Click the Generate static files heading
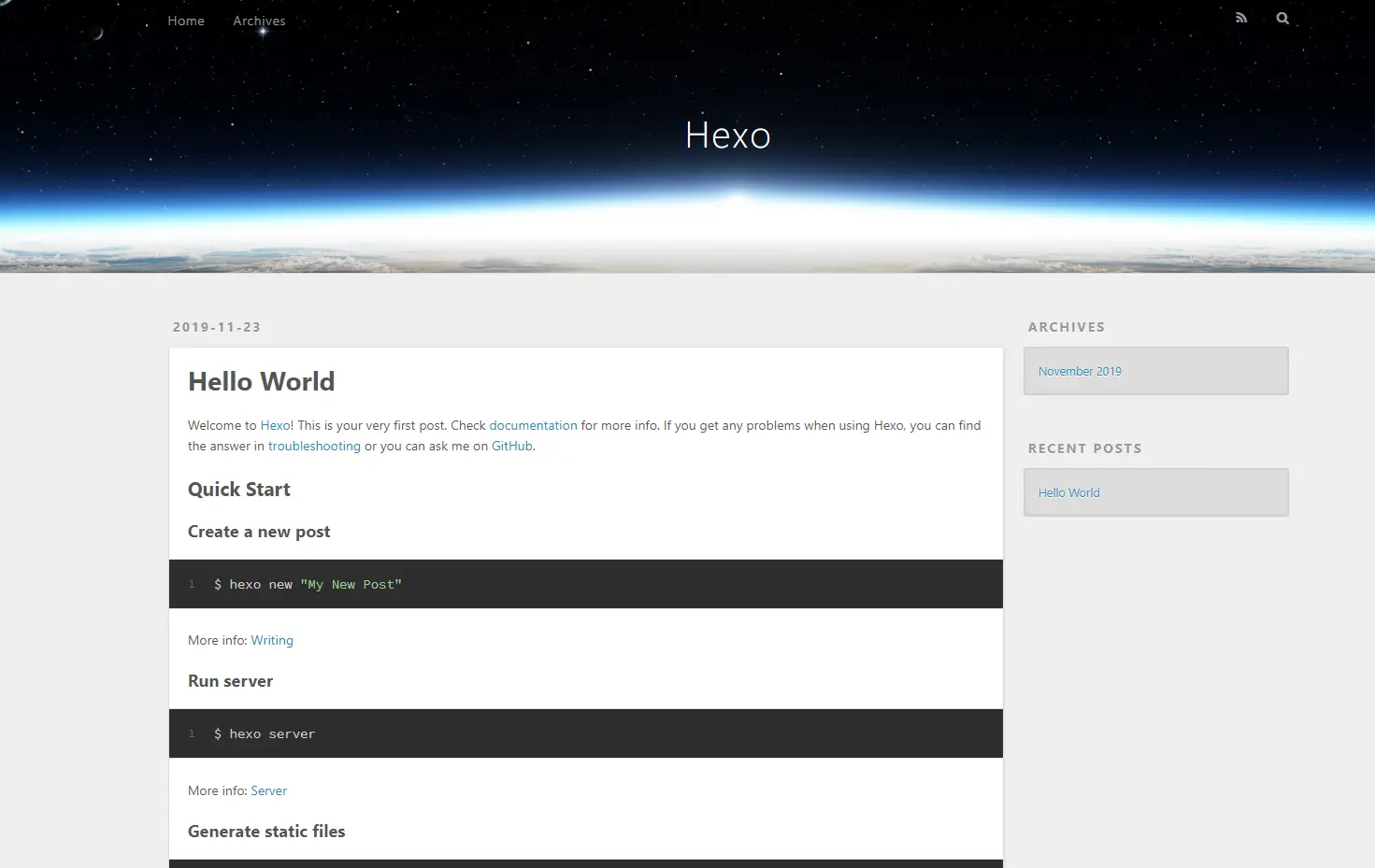Screen dimensions: 1375x868 coord(266,832)
